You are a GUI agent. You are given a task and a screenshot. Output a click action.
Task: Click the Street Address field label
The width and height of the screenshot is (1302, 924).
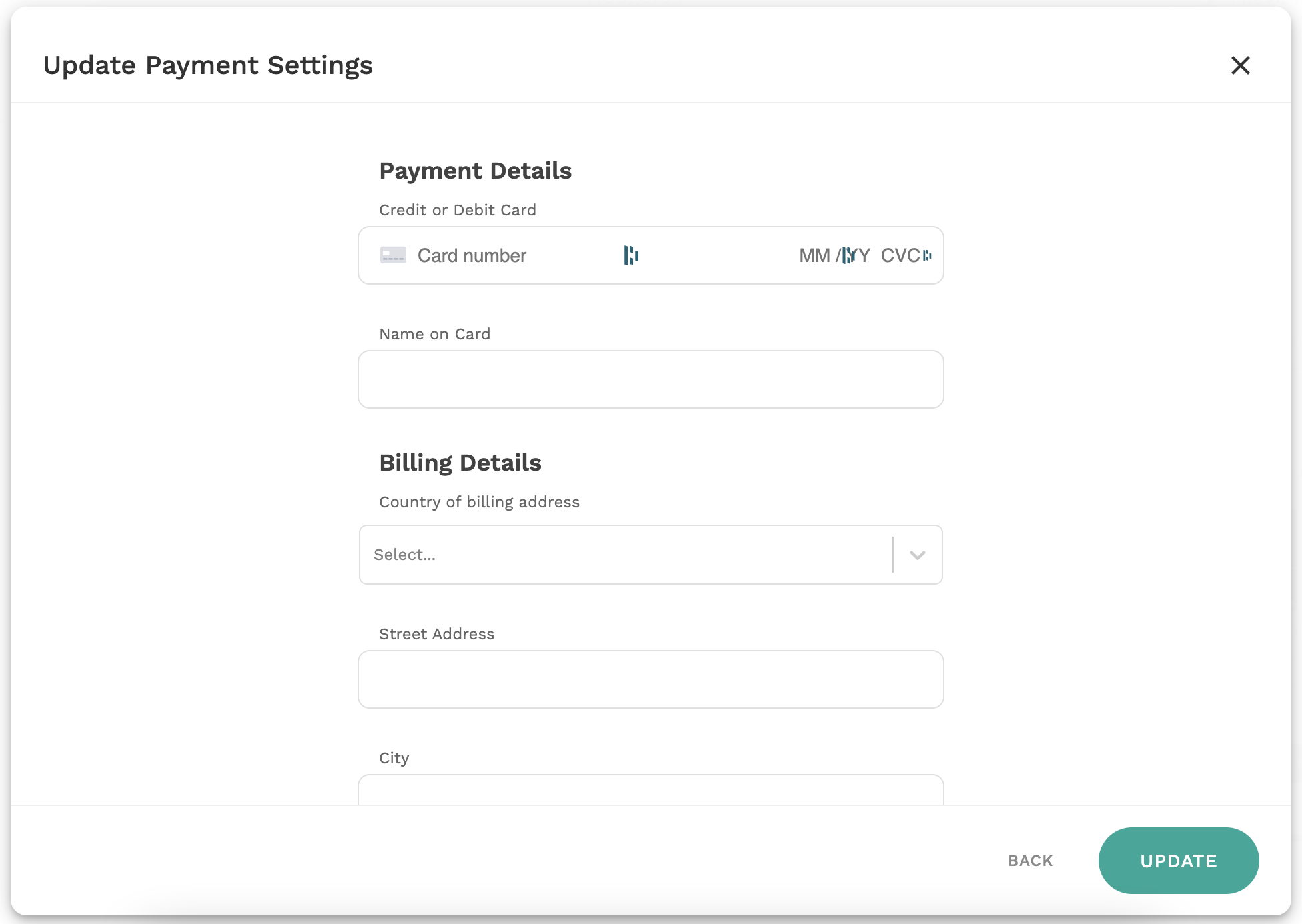[437, 633]
